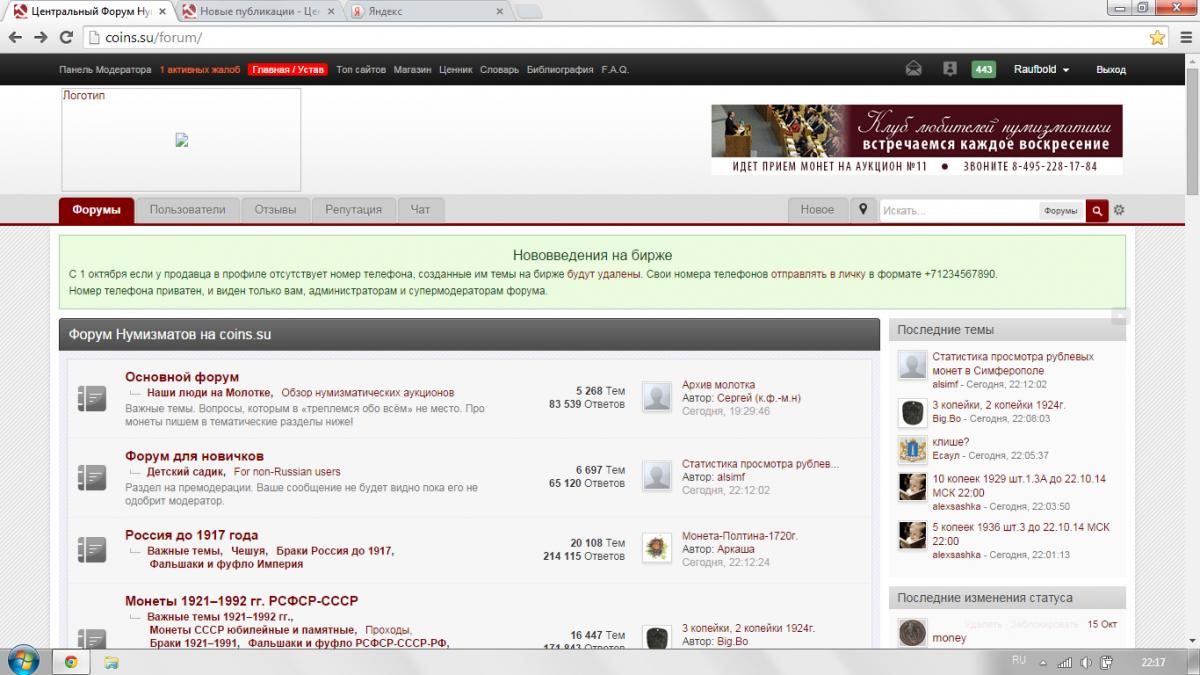Viewport: 1200px width, 675px height.
Task: Click the forum icon beside Форум для новичков
Action: coord(91,476)
